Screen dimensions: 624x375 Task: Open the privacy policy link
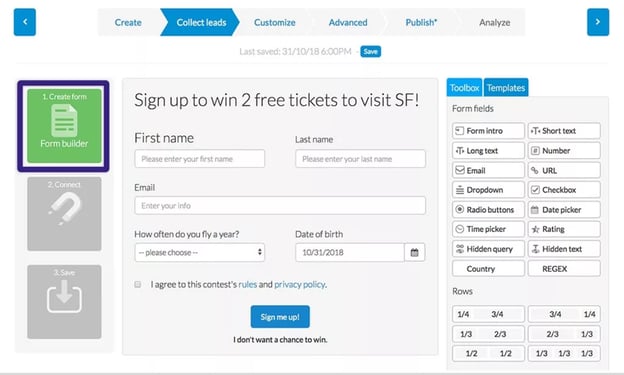point(300,284)
